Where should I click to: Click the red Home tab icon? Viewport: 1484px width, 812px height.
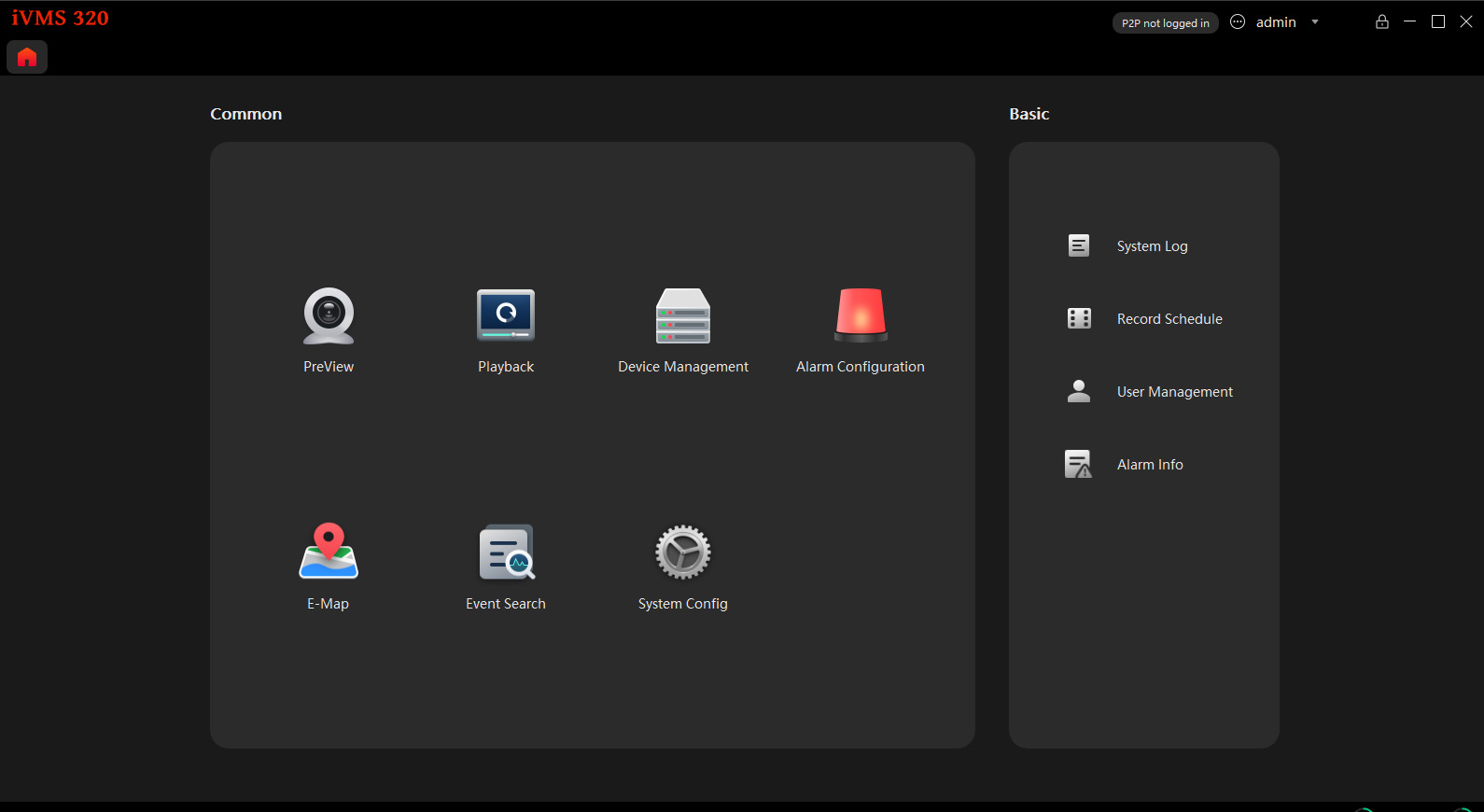point(27,57)
